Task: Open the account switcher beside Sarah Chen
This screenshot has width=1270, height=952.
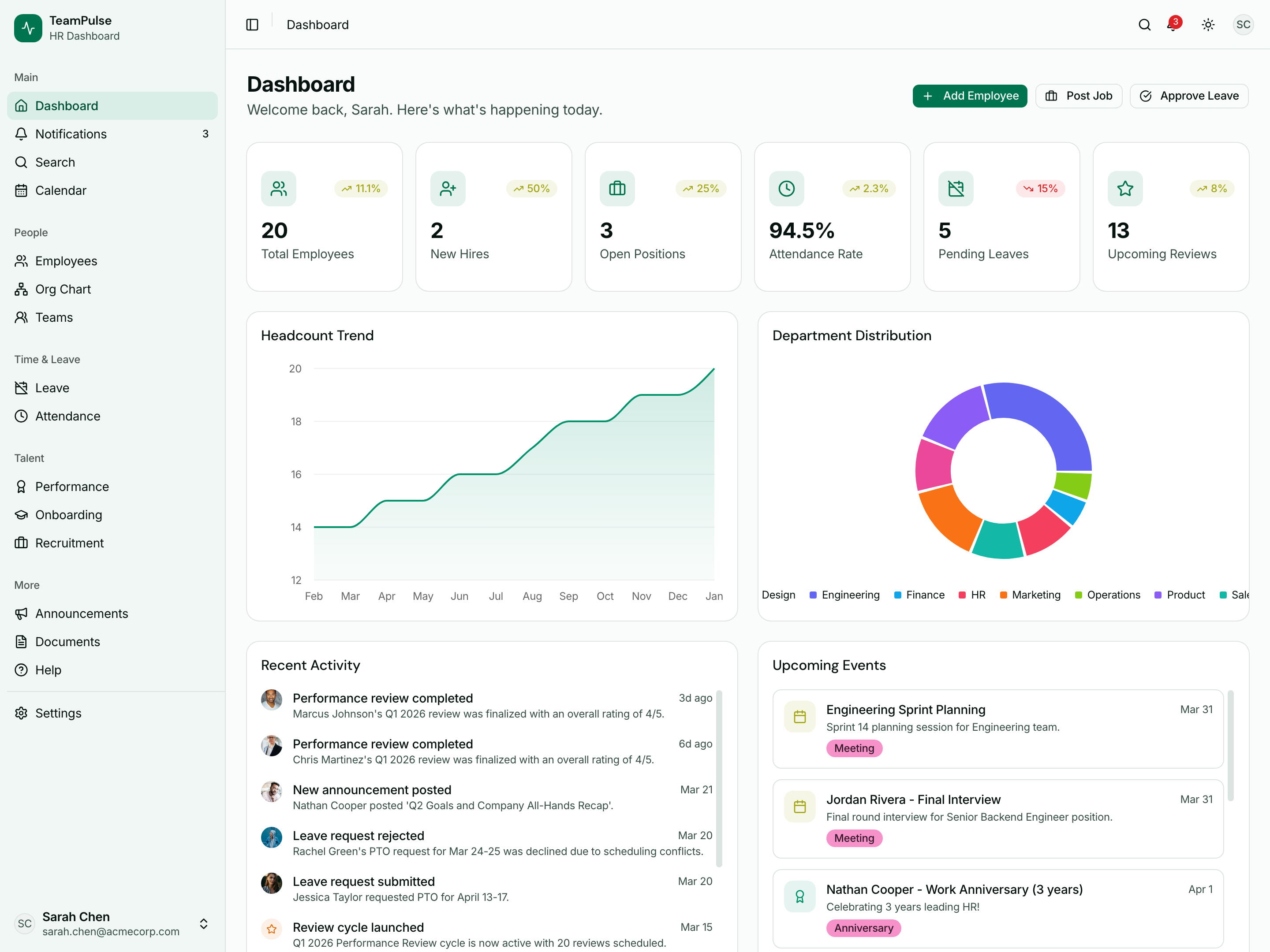Action: [204, 924]
